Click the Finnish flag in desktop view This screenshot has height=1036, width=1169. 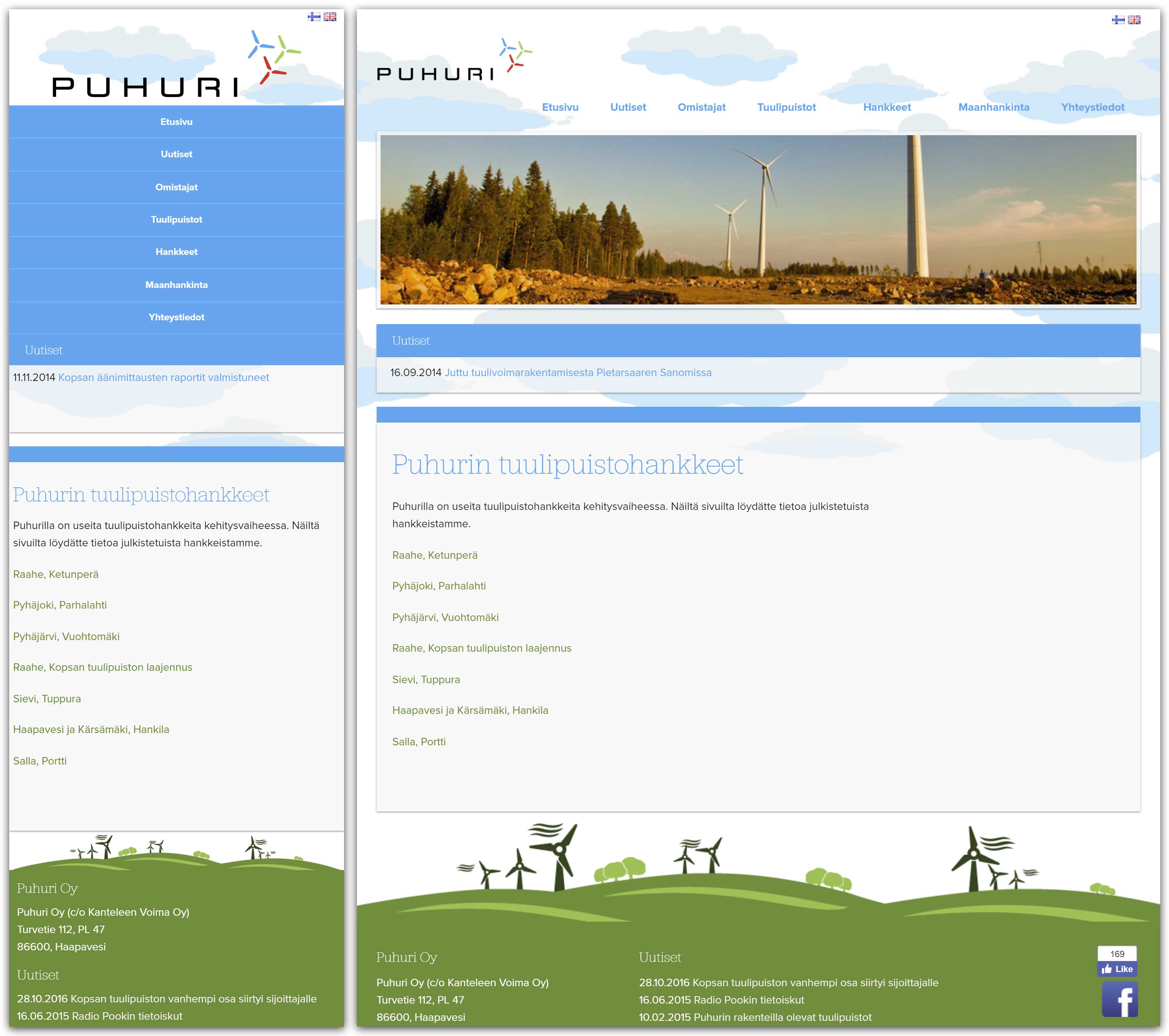coord(1118,20)
